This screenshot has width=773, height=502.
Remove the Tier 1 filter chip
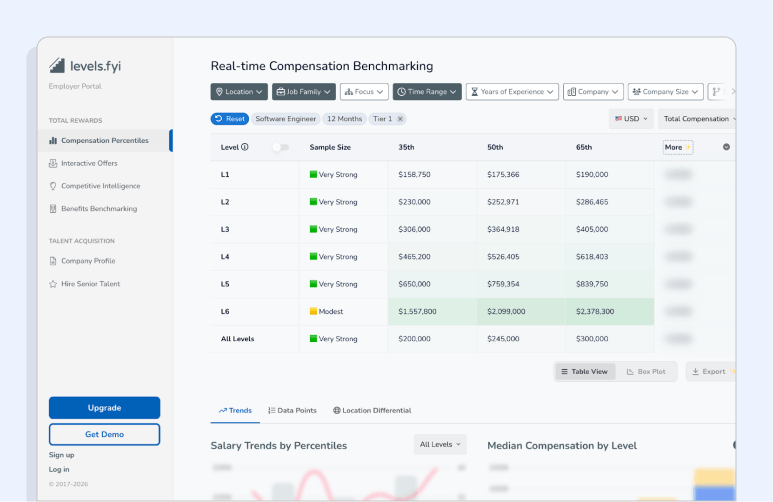400,119
